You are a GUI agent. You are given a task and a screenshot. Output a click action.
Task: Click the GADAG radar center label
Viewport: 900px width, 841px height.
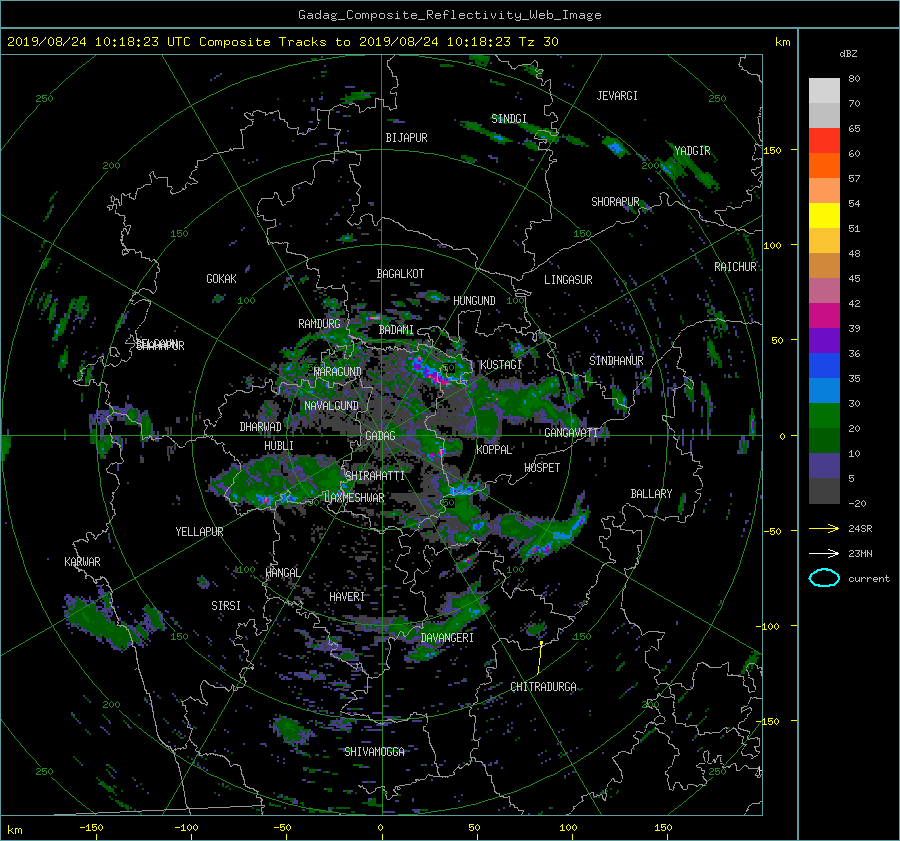(x=381, y=436)
